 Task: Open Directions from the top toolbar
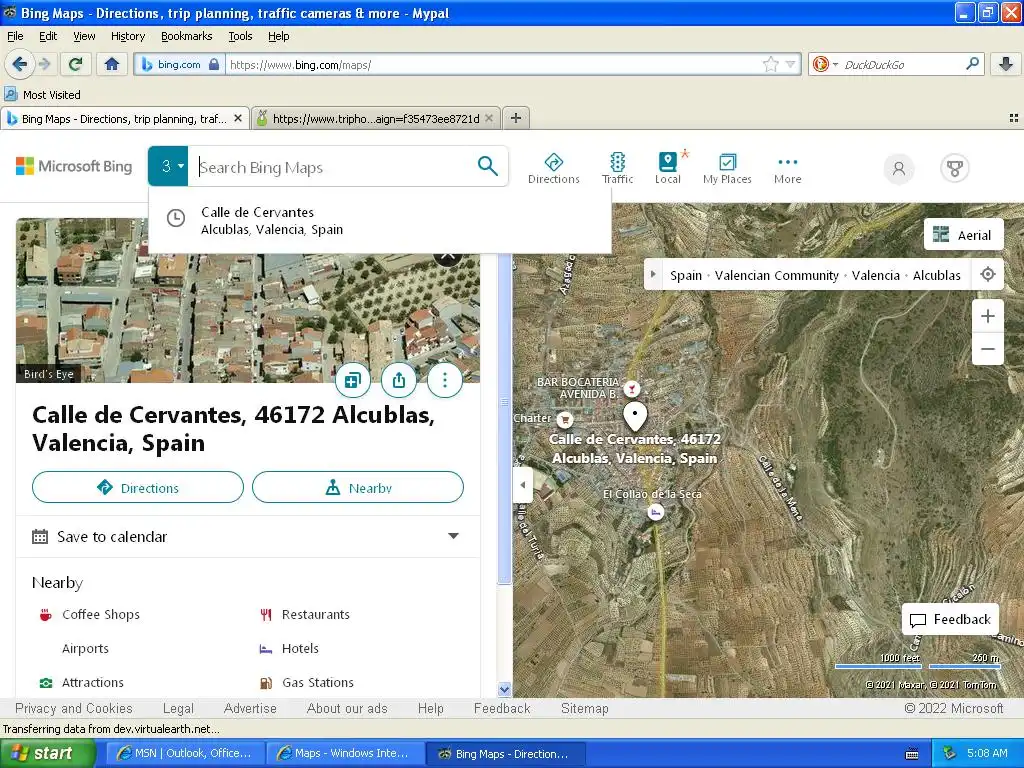[554, 168]
